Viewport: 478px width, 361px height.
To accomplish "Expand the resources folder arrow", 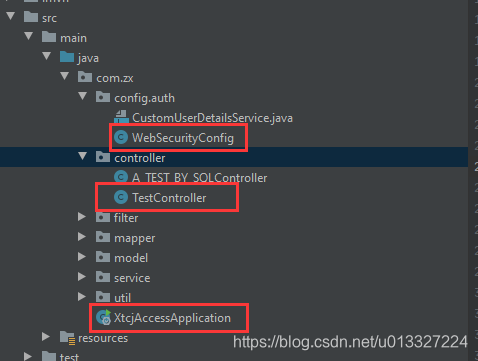I will (x=46, y=337).
